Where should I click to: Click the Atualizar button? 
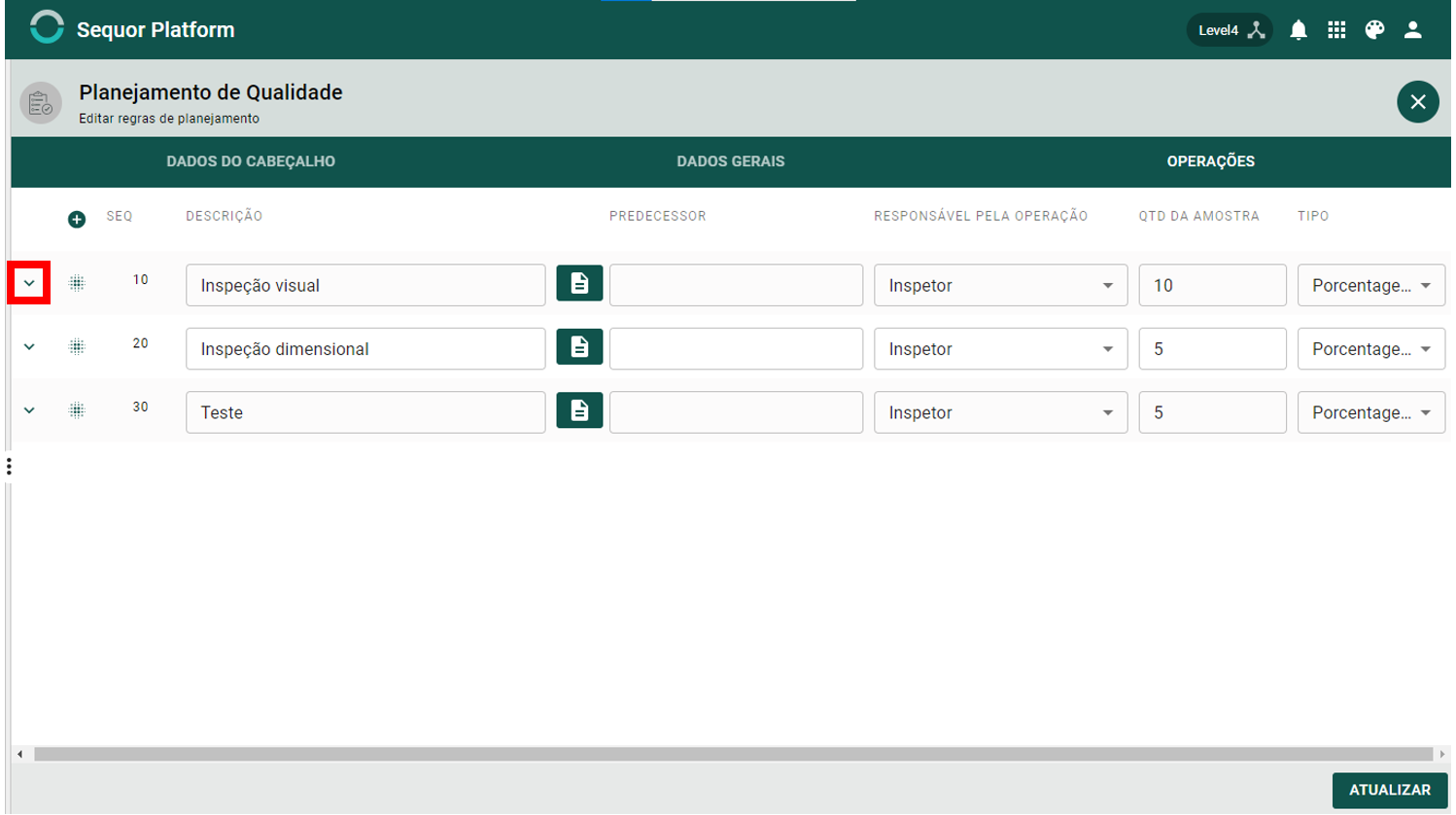(1389, 790)
